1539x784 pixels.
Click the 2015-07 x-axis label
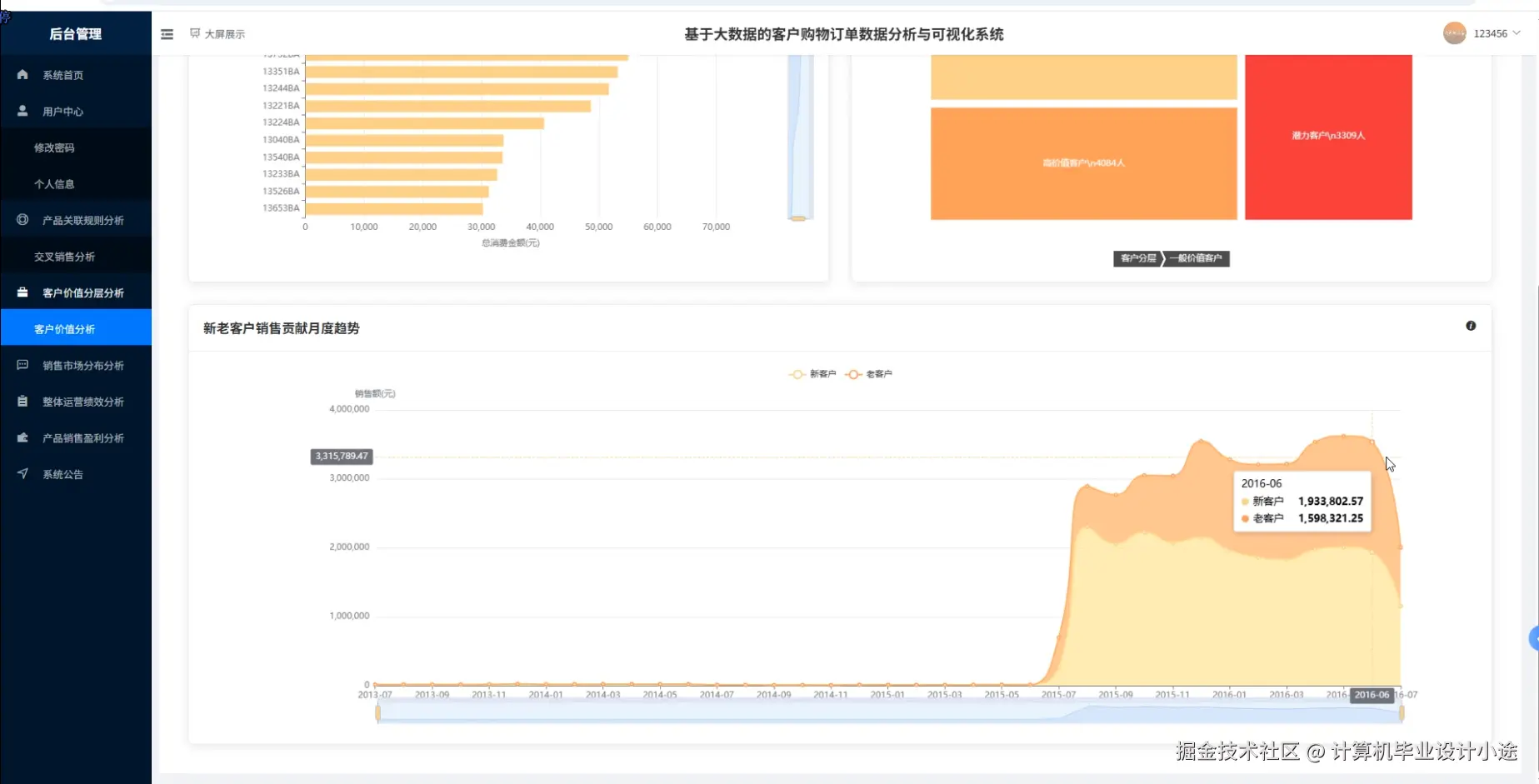1058,695
